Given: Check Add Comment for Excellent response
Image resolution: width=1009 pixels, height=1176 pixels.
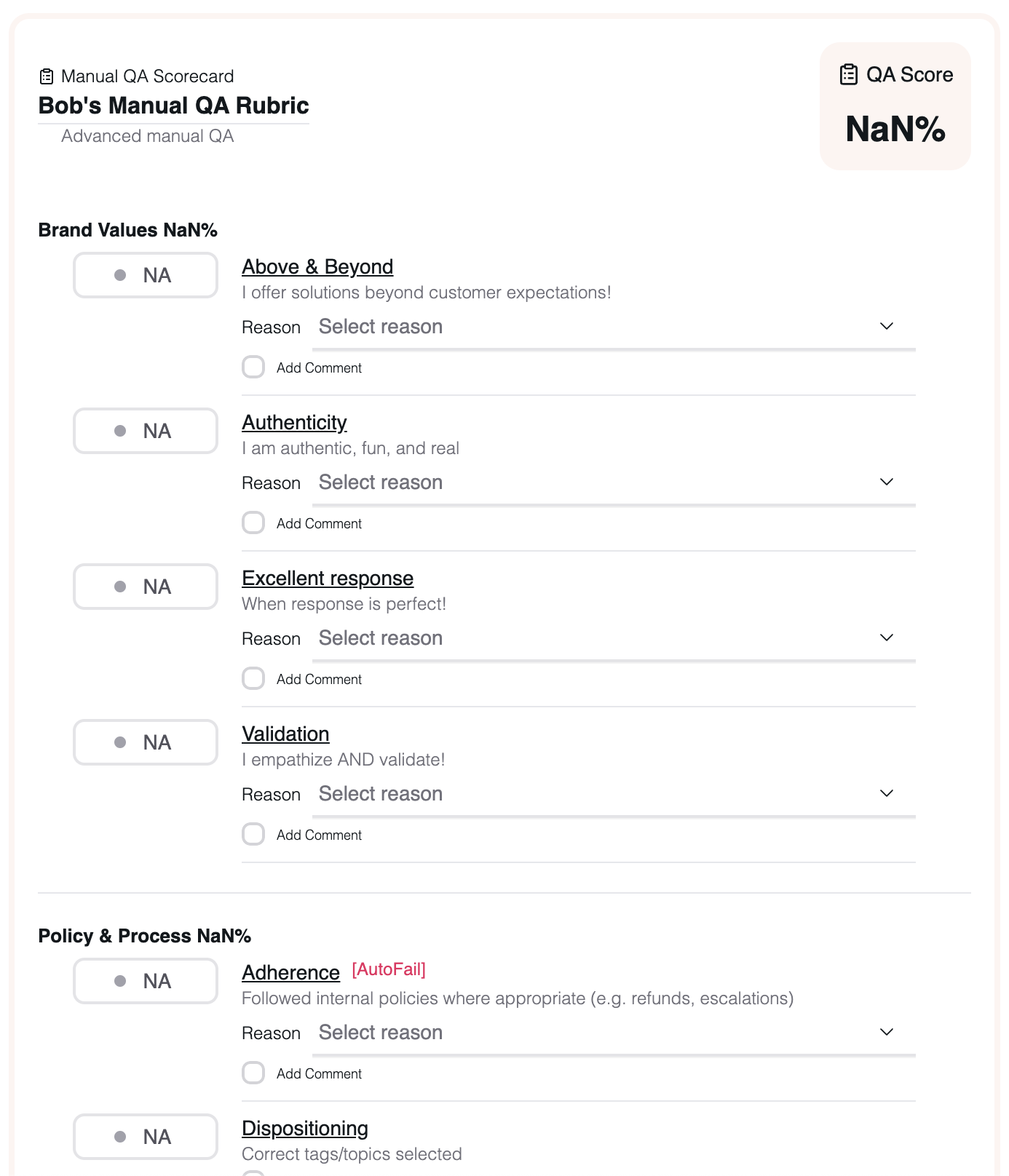Looking at the screenshot, I should pyautogui.click(x=253, y=678).
